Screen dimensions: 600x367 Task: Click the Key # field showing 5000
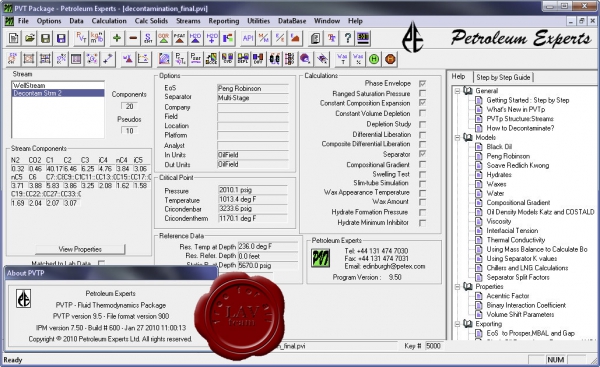434,346
